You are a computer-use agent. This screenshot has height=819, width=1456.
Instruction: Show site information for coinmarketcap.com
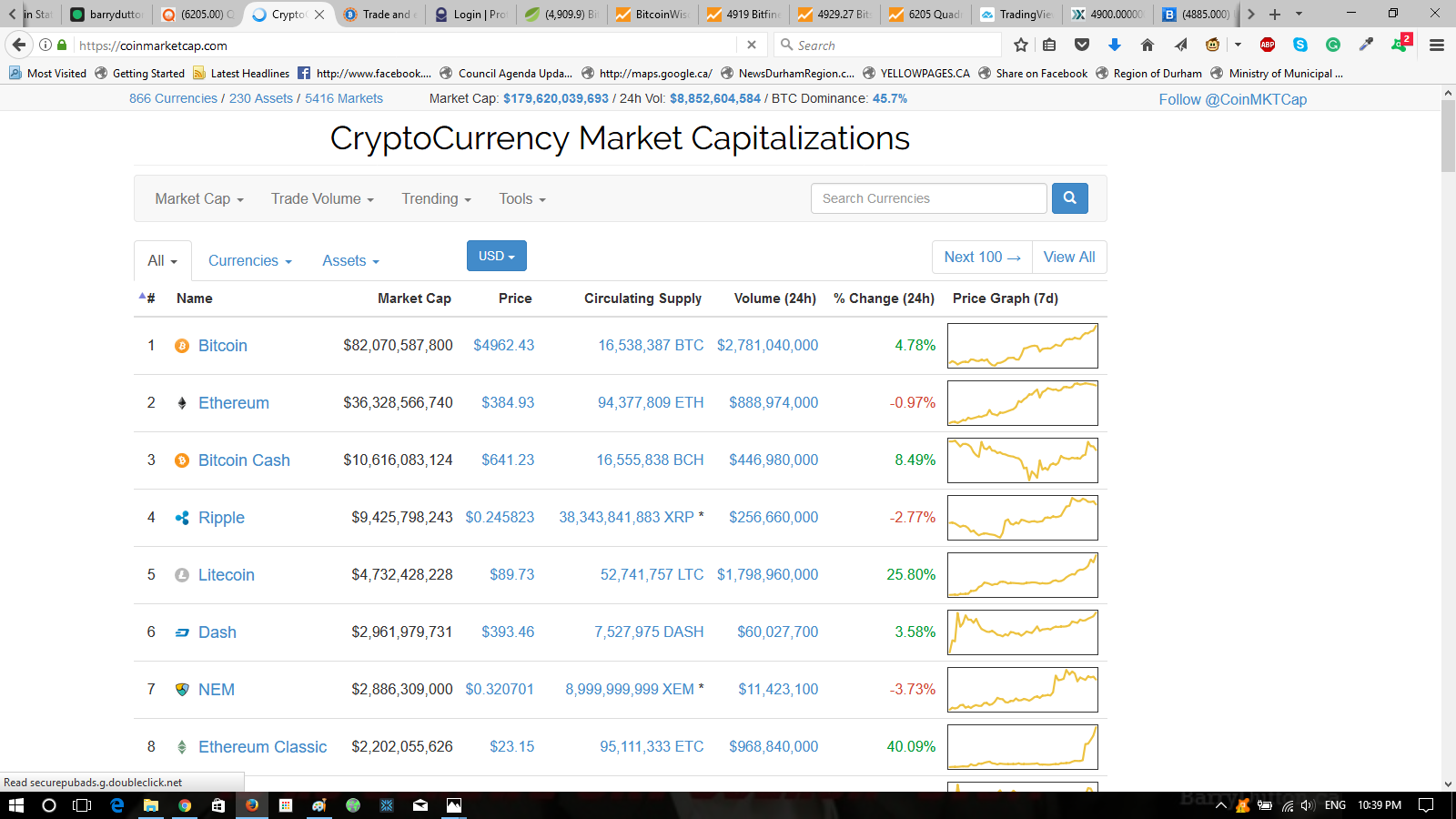(x=45, y=45)
